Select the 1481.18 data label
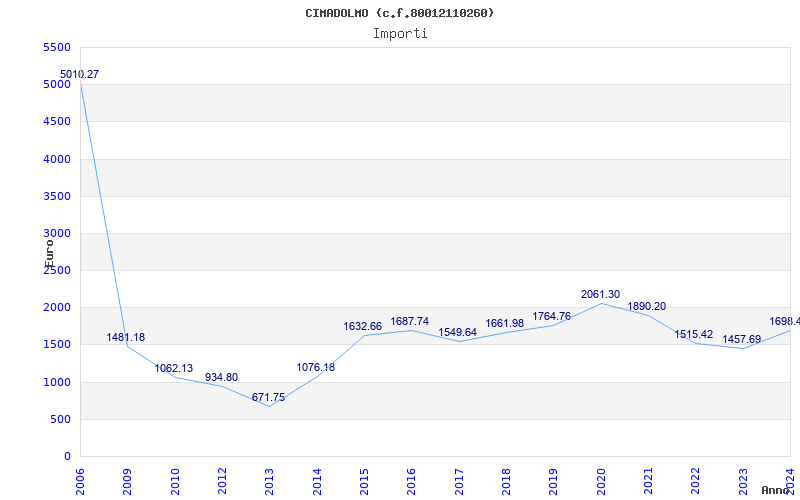Viewport: 800px width, 500px height. [x=126, y=337]
